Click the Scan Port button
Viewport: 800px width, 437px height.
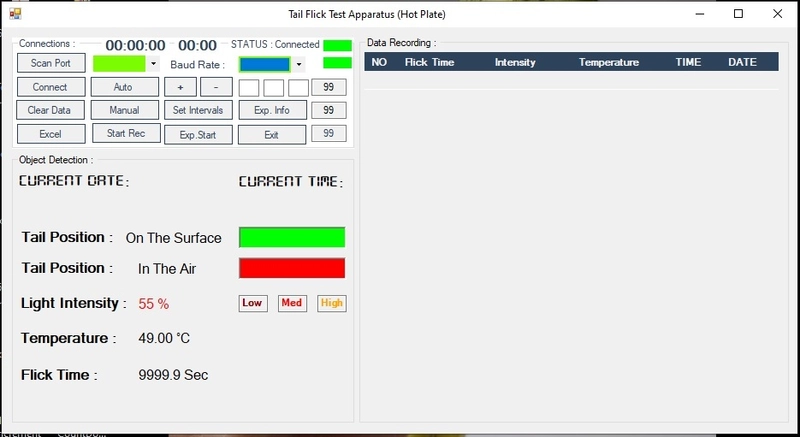point(51,63)
